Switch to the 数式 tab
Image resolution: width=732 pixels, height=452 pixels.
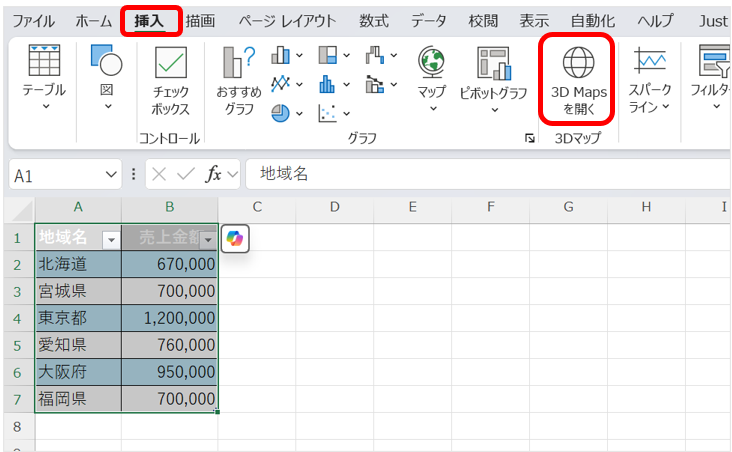tap(374, 21)
